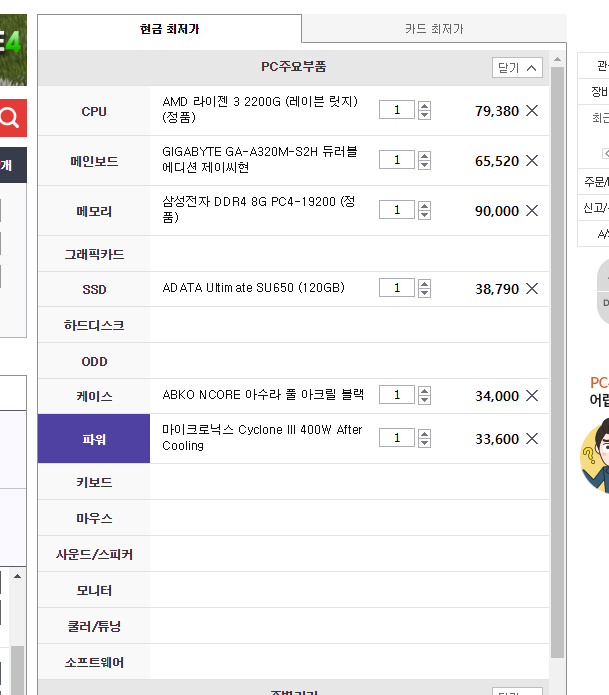Select the 메모리 category

94,211
